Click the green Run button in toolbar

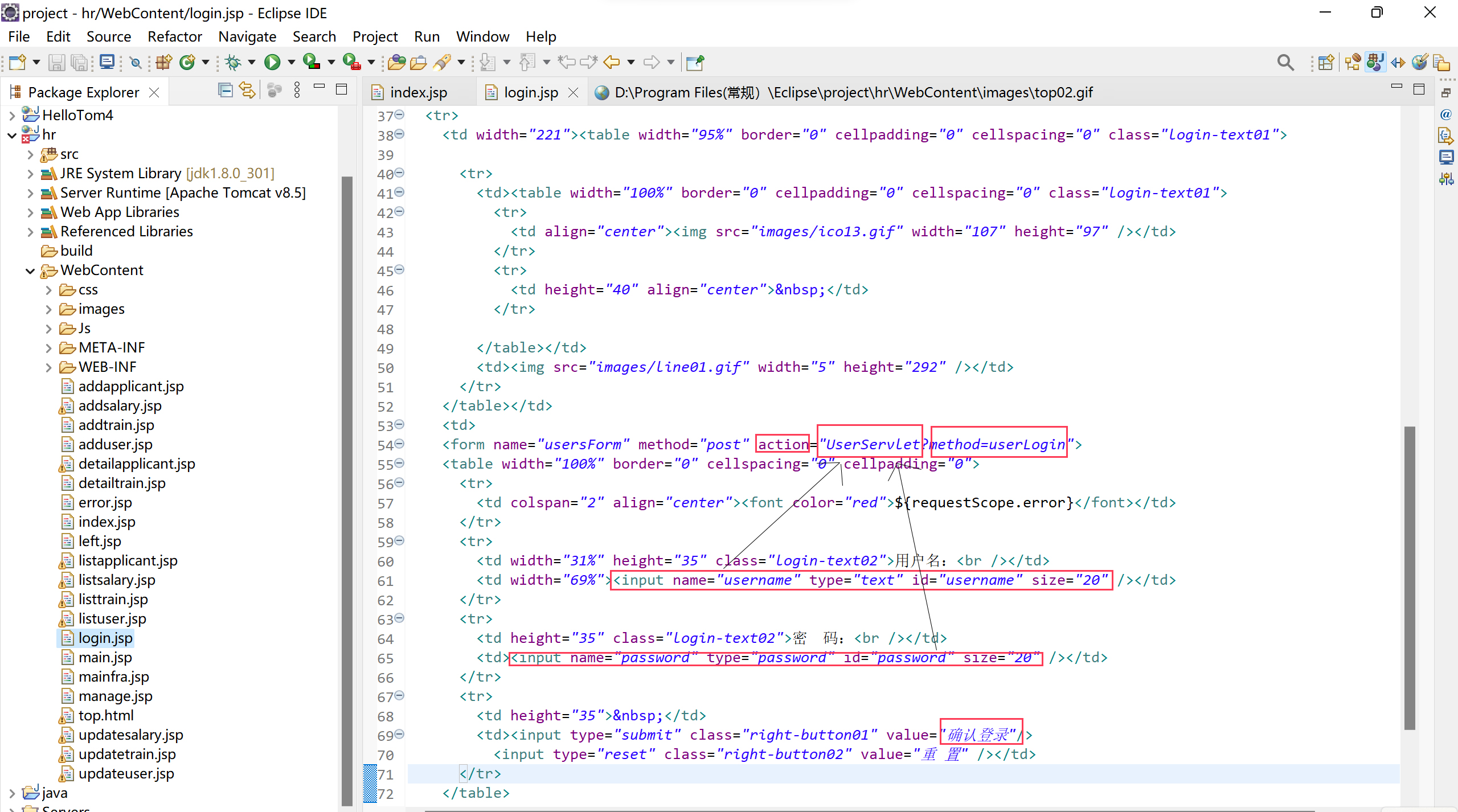(272, 62)
